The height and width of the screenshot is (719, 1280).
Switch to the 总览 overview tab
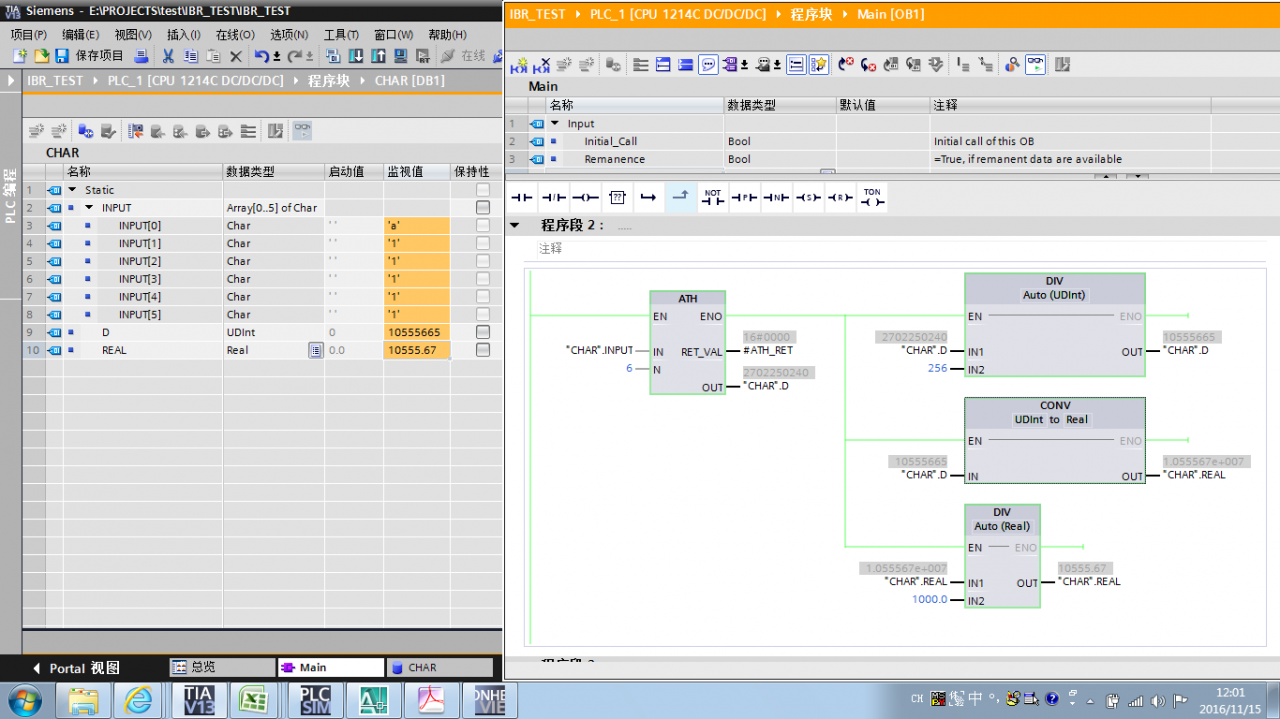pos(221,667)
